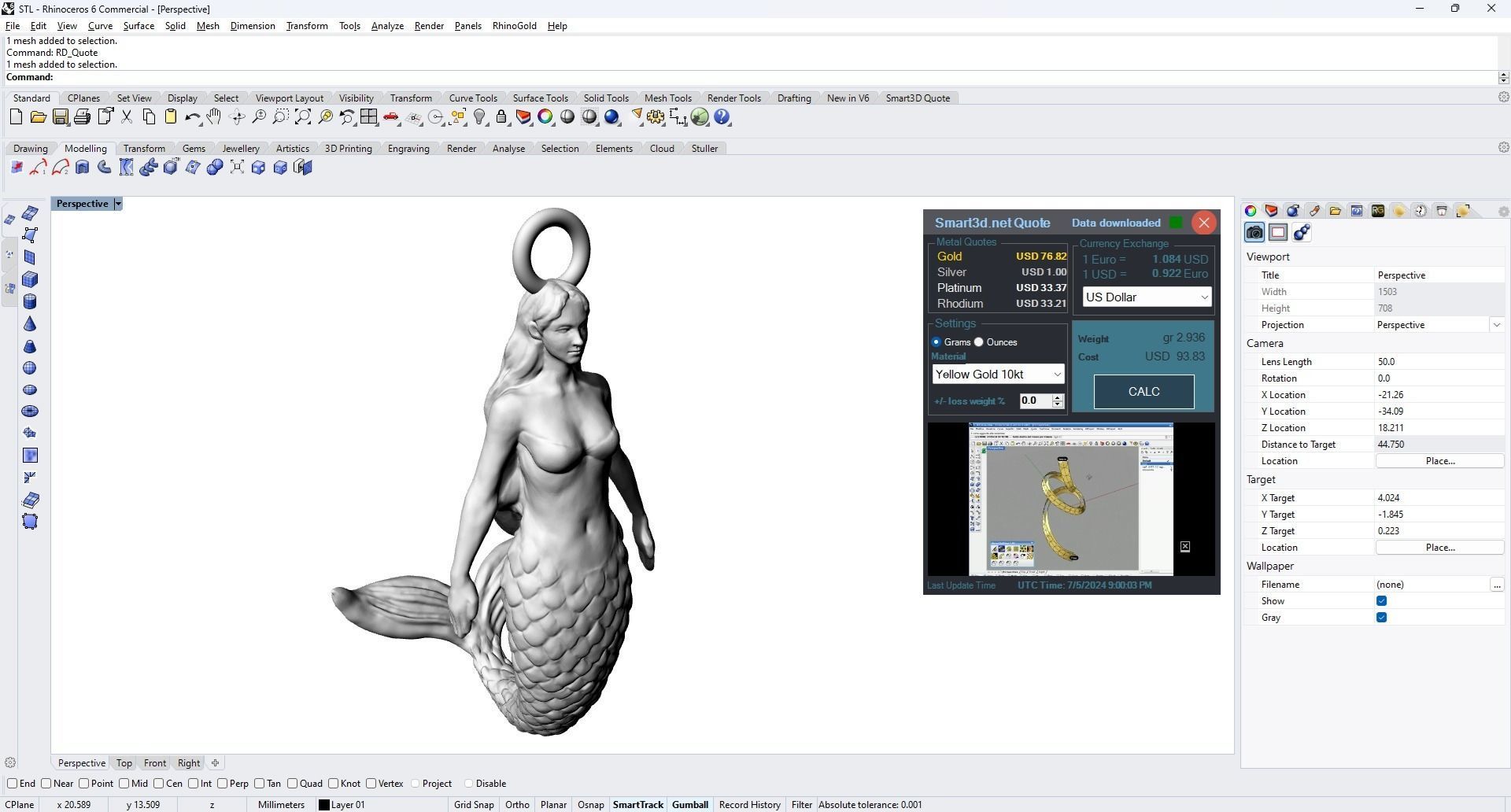Image resolution: width=1511 pixels, height=812 pixels.
Task: Click the blue question mark Help icon
Action: (722, 117)
